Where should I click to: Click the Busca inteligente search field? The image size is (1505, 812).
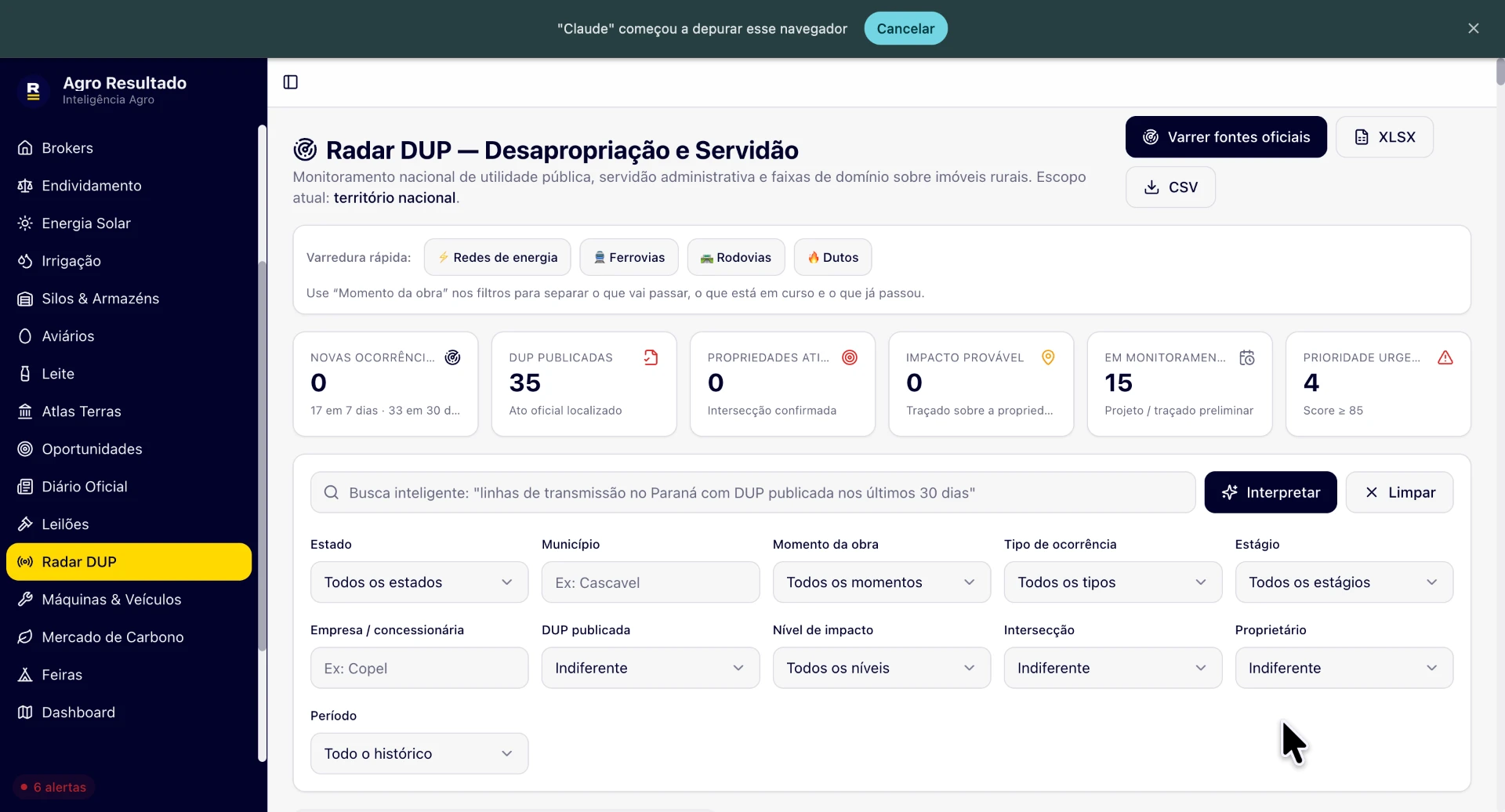point(752,492)
